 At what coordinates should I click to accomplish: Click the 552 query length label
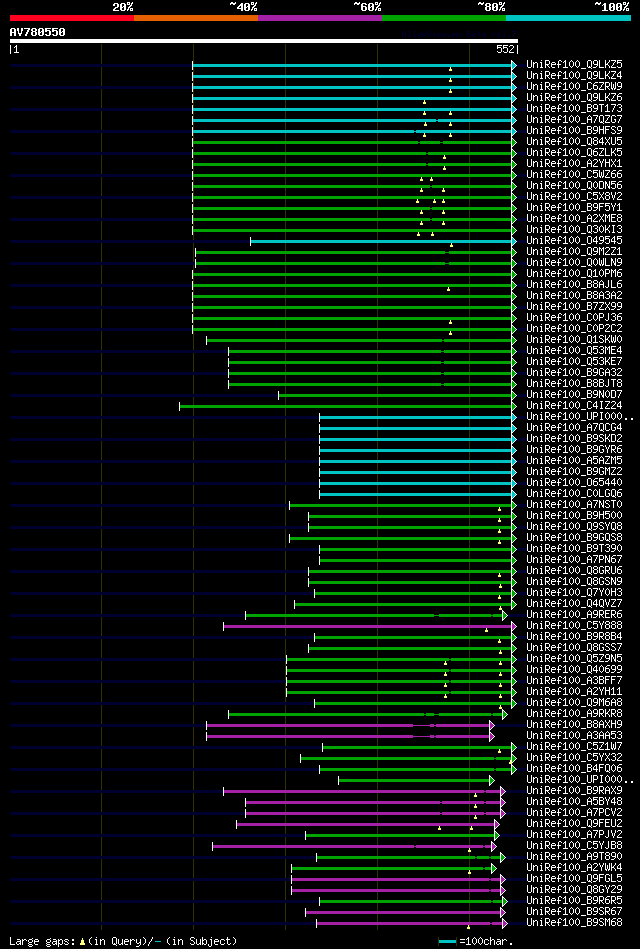point(506,50)
